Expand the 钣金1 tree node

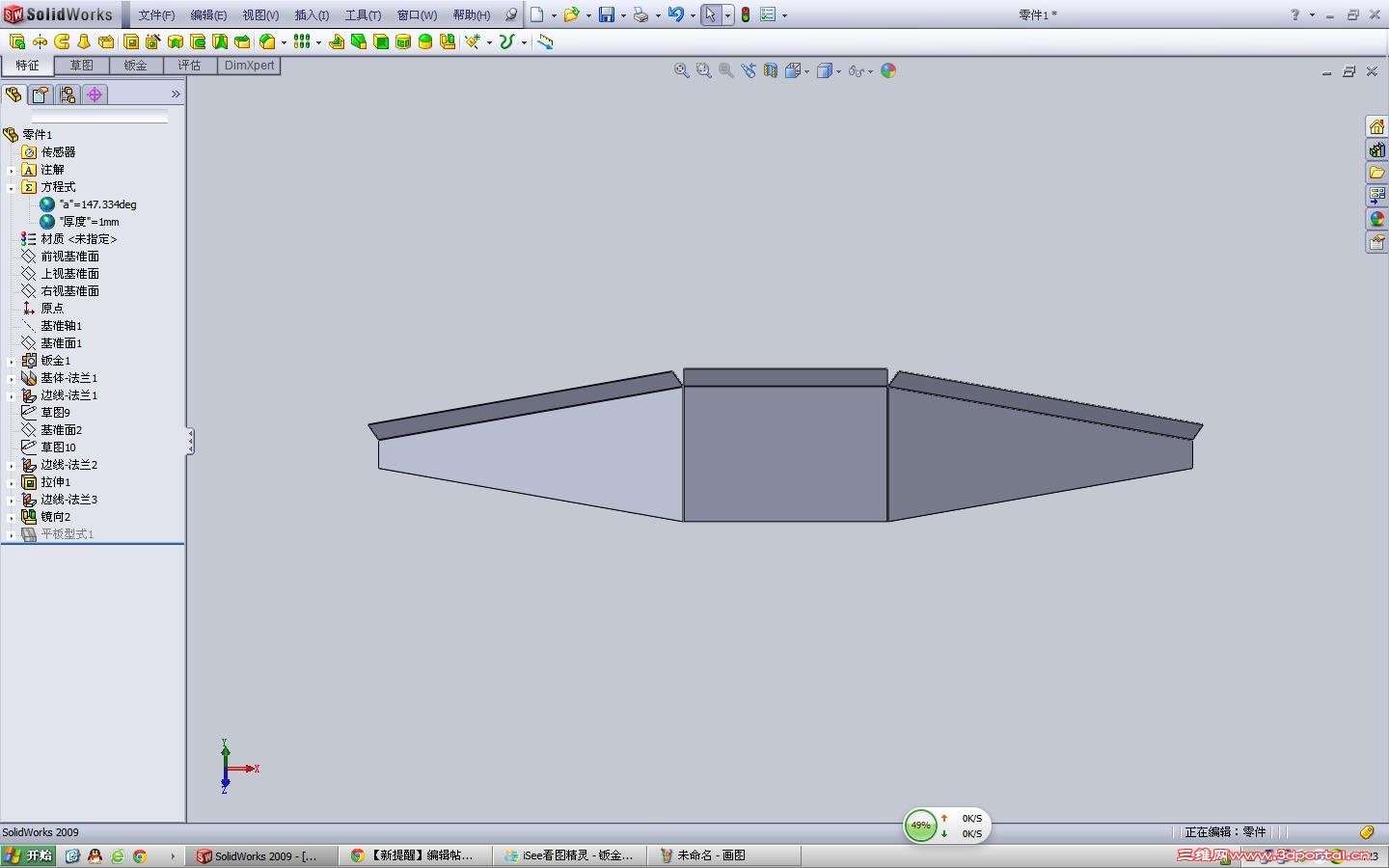[x=12, y=361]
